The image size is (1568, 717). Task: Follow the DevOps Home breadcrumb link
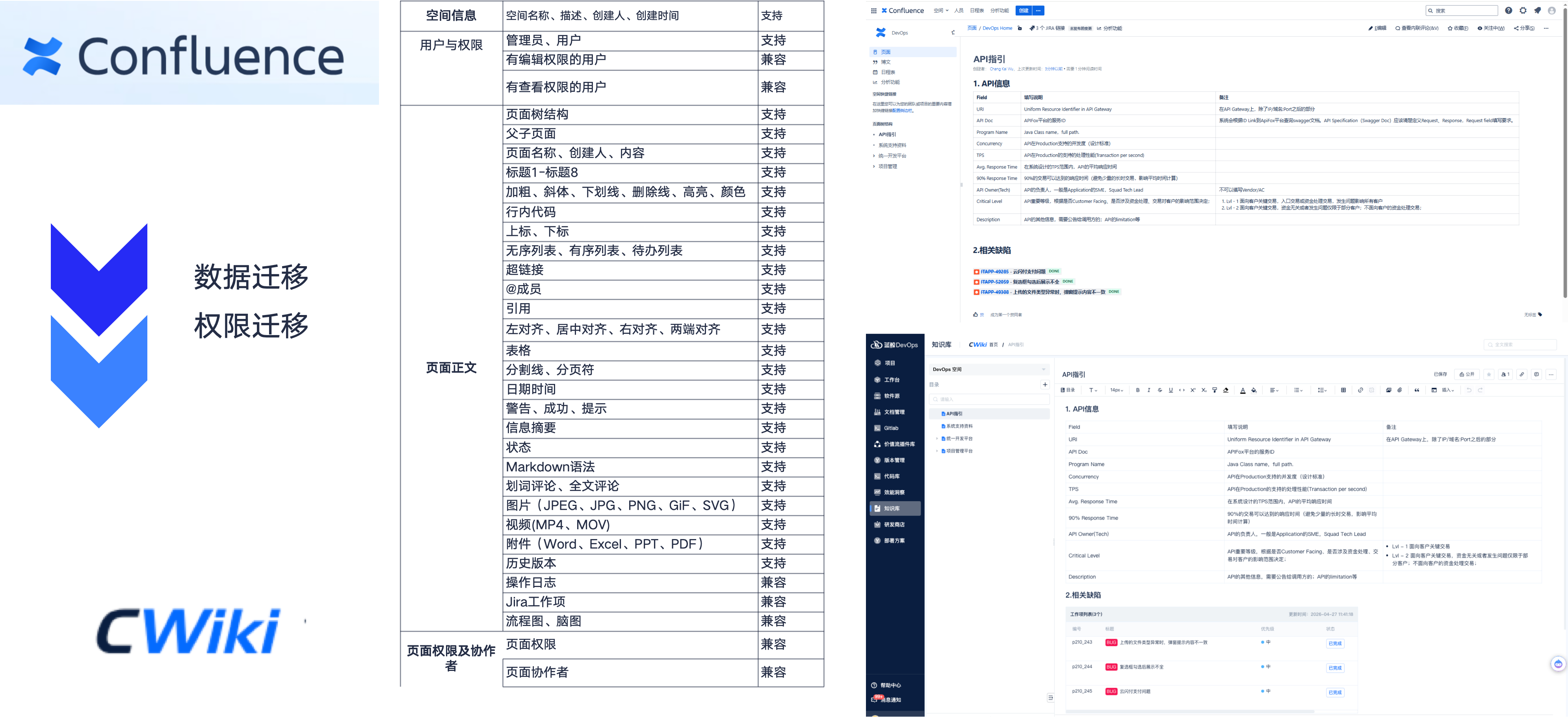997,28
